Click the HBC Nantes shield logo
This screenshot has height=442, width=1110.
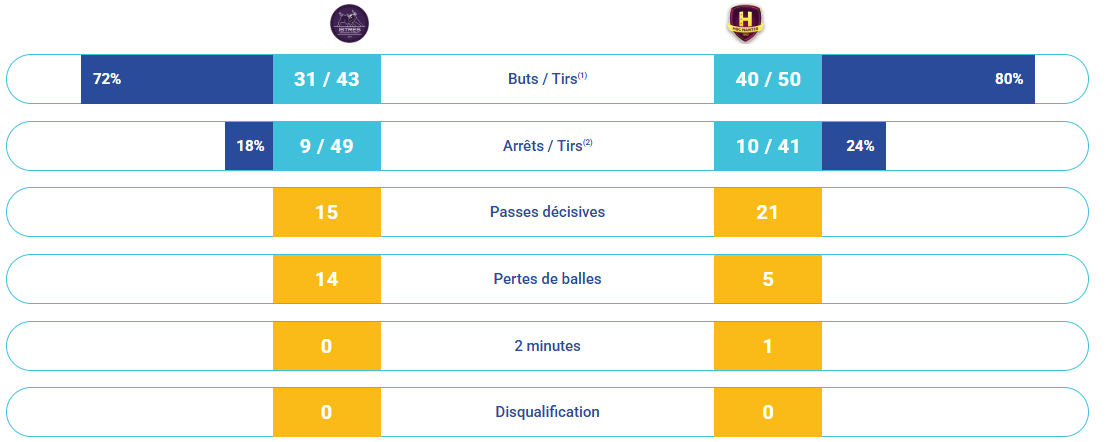pos(743,23)
